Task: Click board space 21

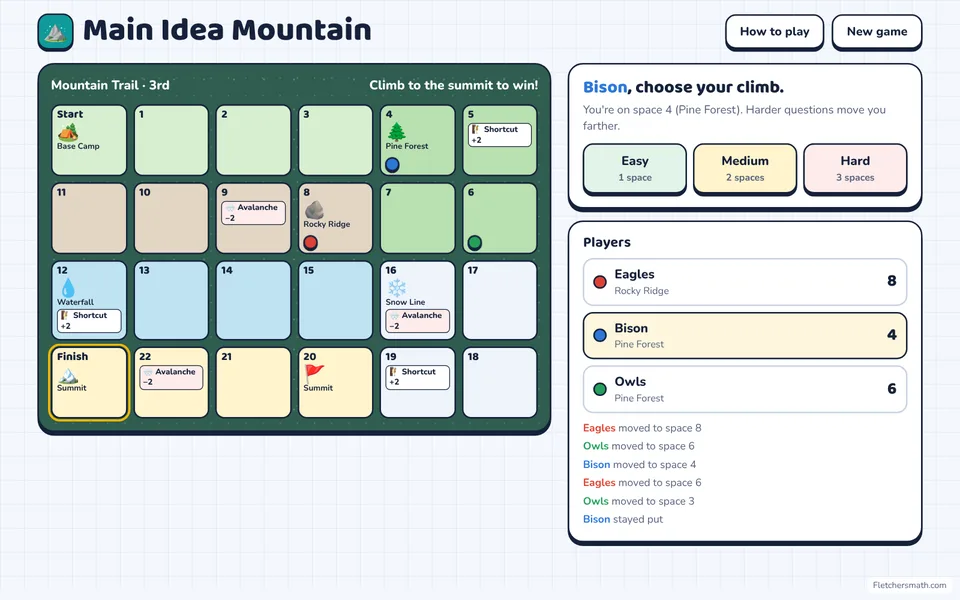Action: (253, 383)
